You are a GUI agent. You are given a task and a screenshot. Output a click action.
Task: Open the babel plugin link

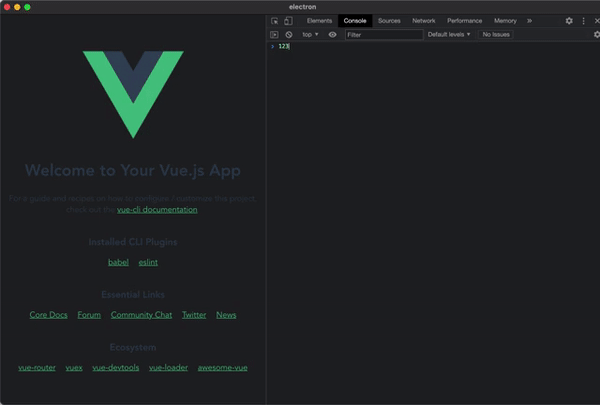click(x=118, y=262)
